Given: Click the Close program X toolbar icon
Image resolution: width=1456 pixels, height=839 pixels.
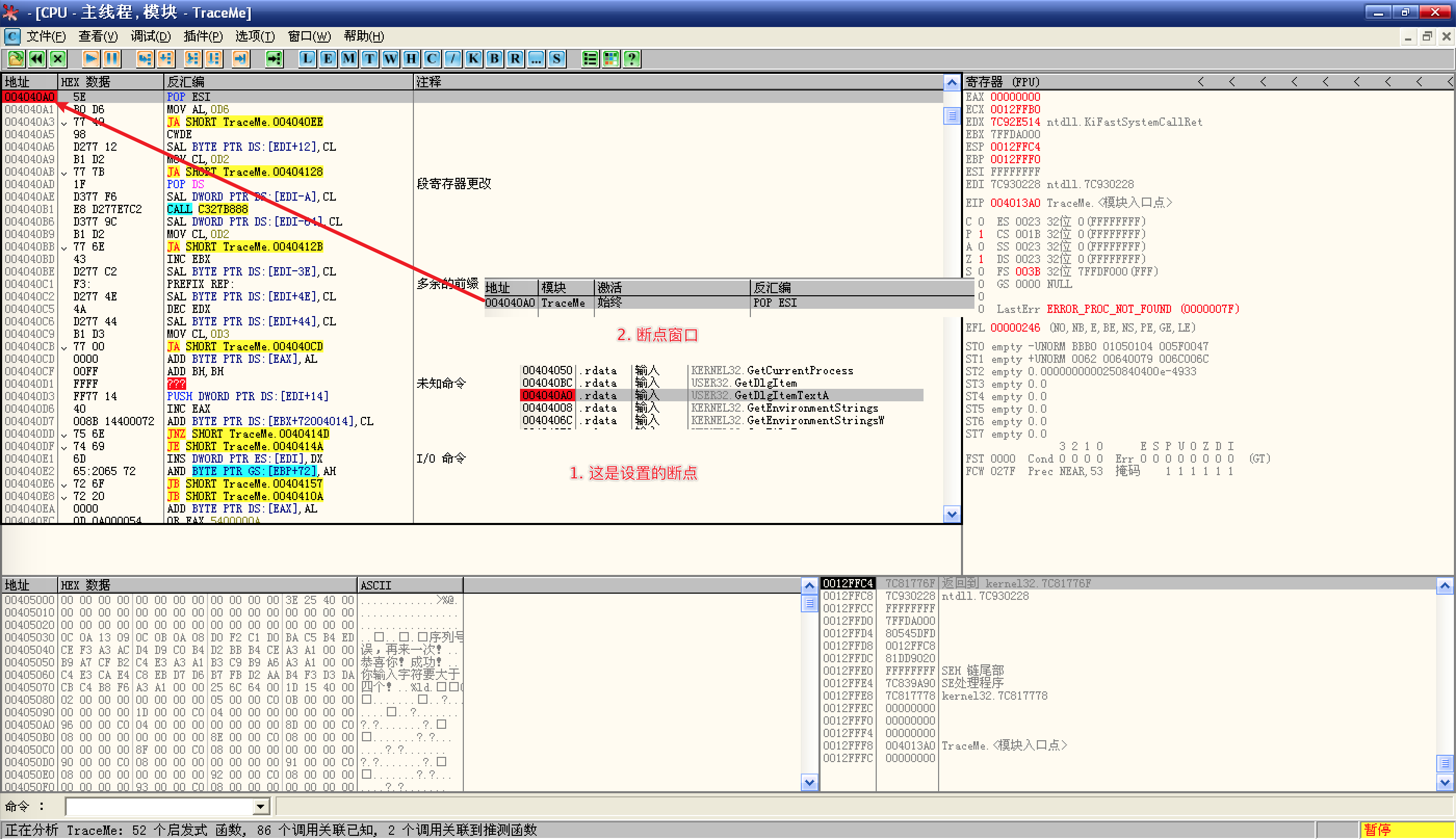Looking at the screenshot, I should (x=58, y=58).
